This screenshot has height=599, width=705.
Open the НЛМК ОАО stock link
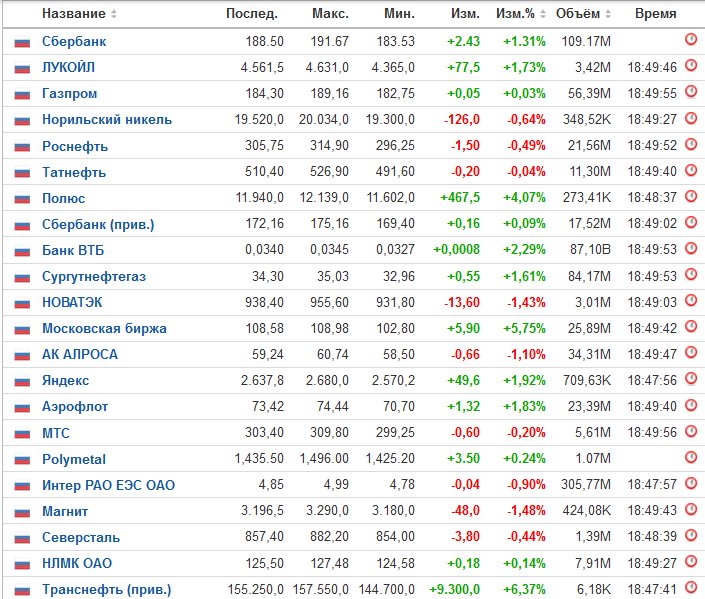77,563
